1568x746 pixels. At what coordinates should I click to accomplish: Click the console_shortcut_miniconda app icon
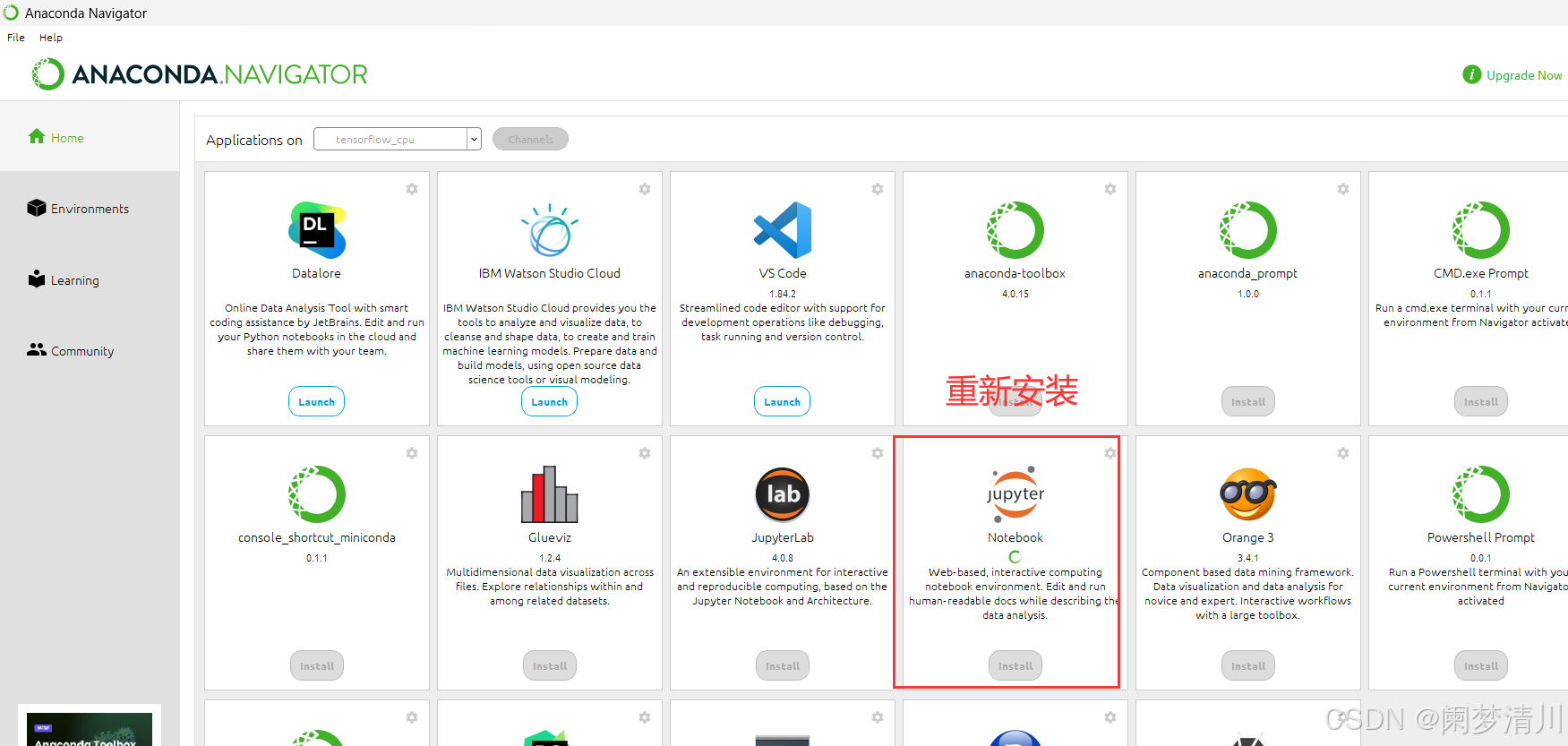317,494
